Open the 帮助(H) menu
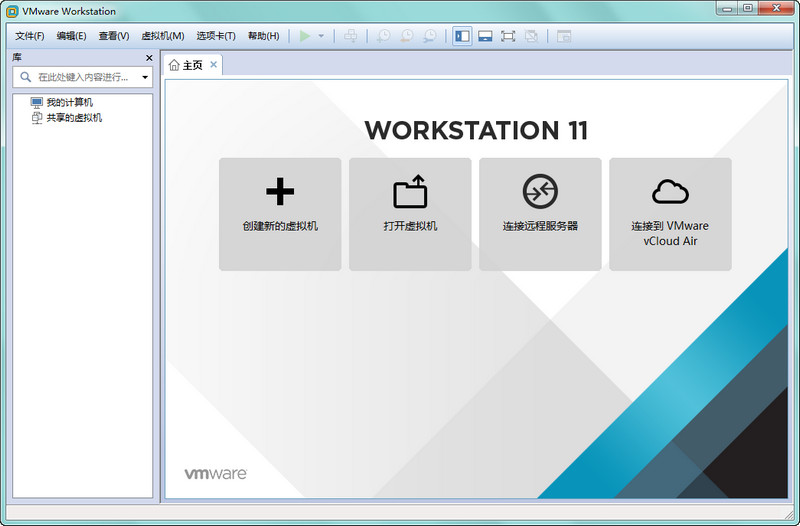This screenshot has width=800, height=526. pos(263,36)
